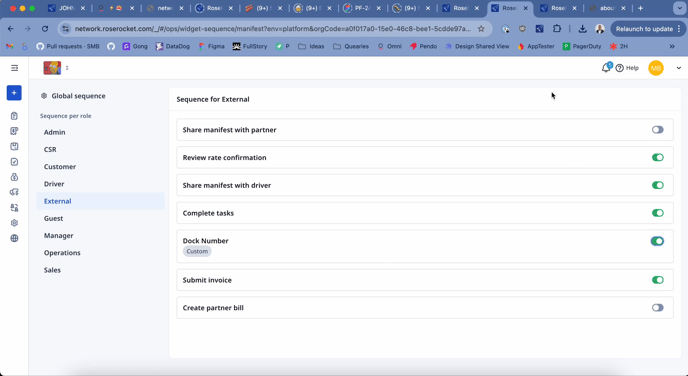Turn off the Dock Number switch
The width and height of the screenshot is (688, 376).
pyautogui.click(x=657, y=241)
